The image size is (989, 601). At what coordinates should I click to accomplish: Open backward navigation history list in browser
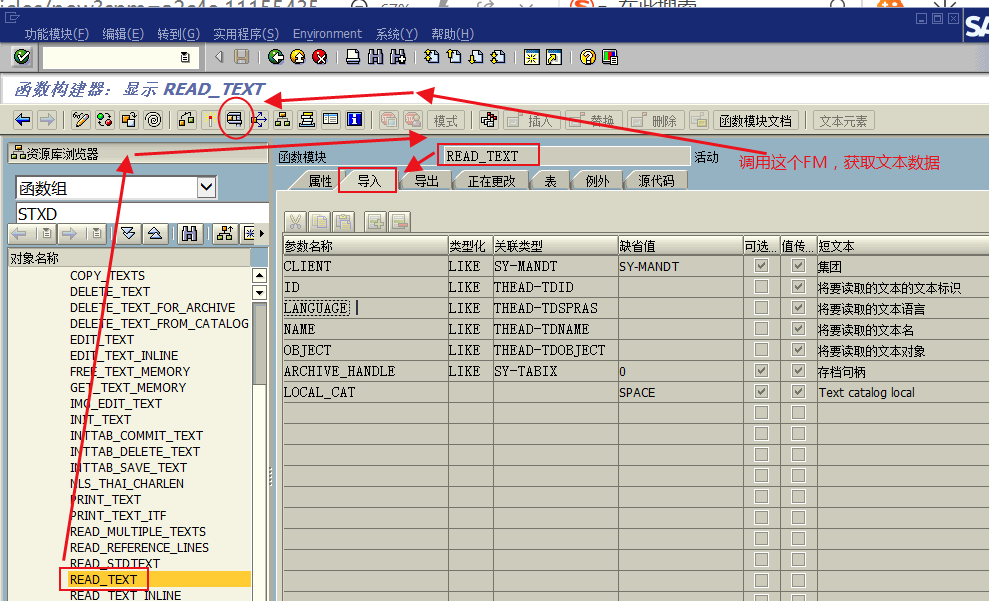tap(47, 234)
